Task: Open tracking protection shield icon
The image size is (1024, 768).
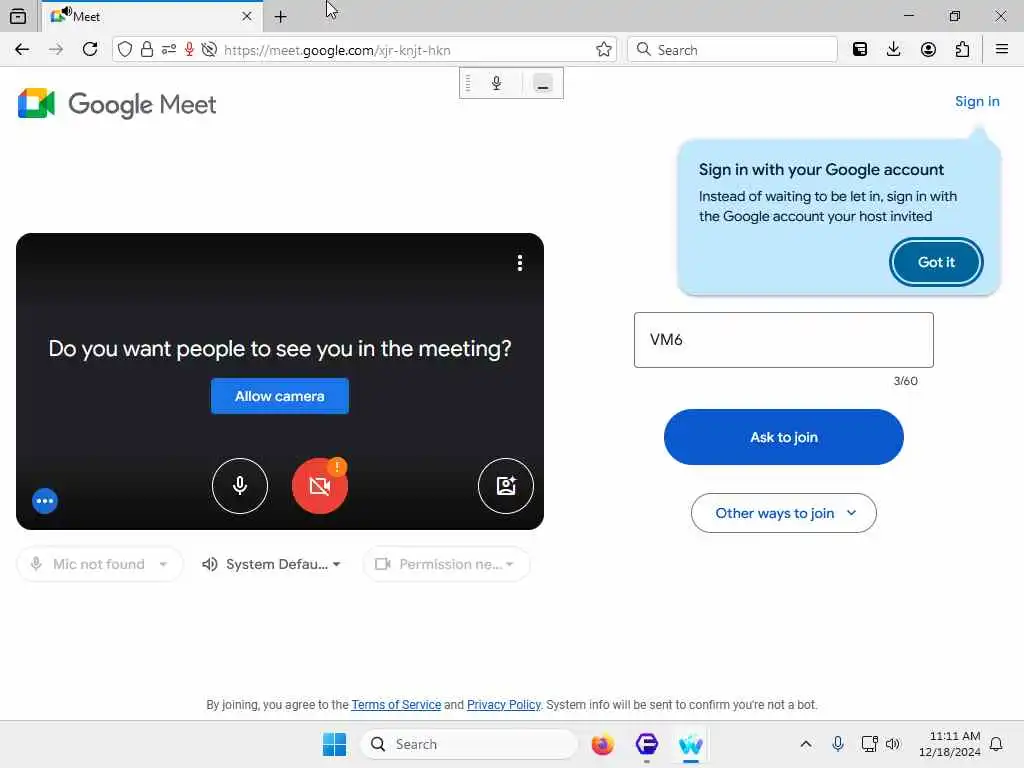Action: [125, 50]
